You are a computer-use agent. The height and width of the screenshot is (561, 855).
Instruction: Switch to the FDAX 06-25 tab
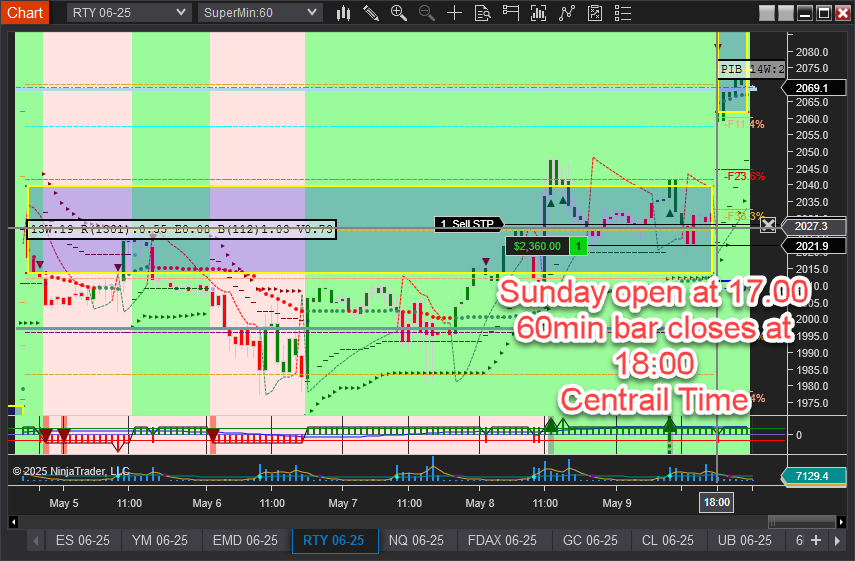[502, 540]
